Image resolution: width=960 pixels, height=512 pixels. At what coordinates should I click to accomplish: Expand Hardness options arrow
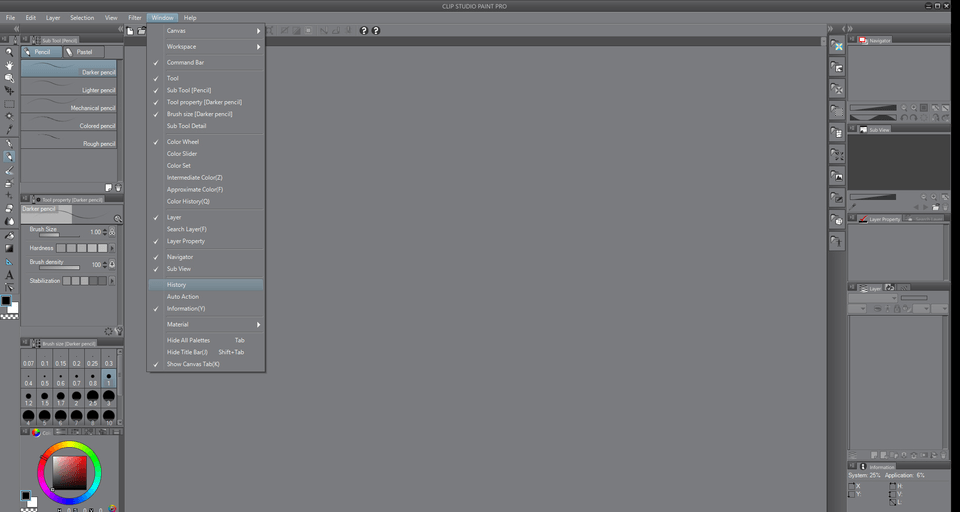(111, 248)
